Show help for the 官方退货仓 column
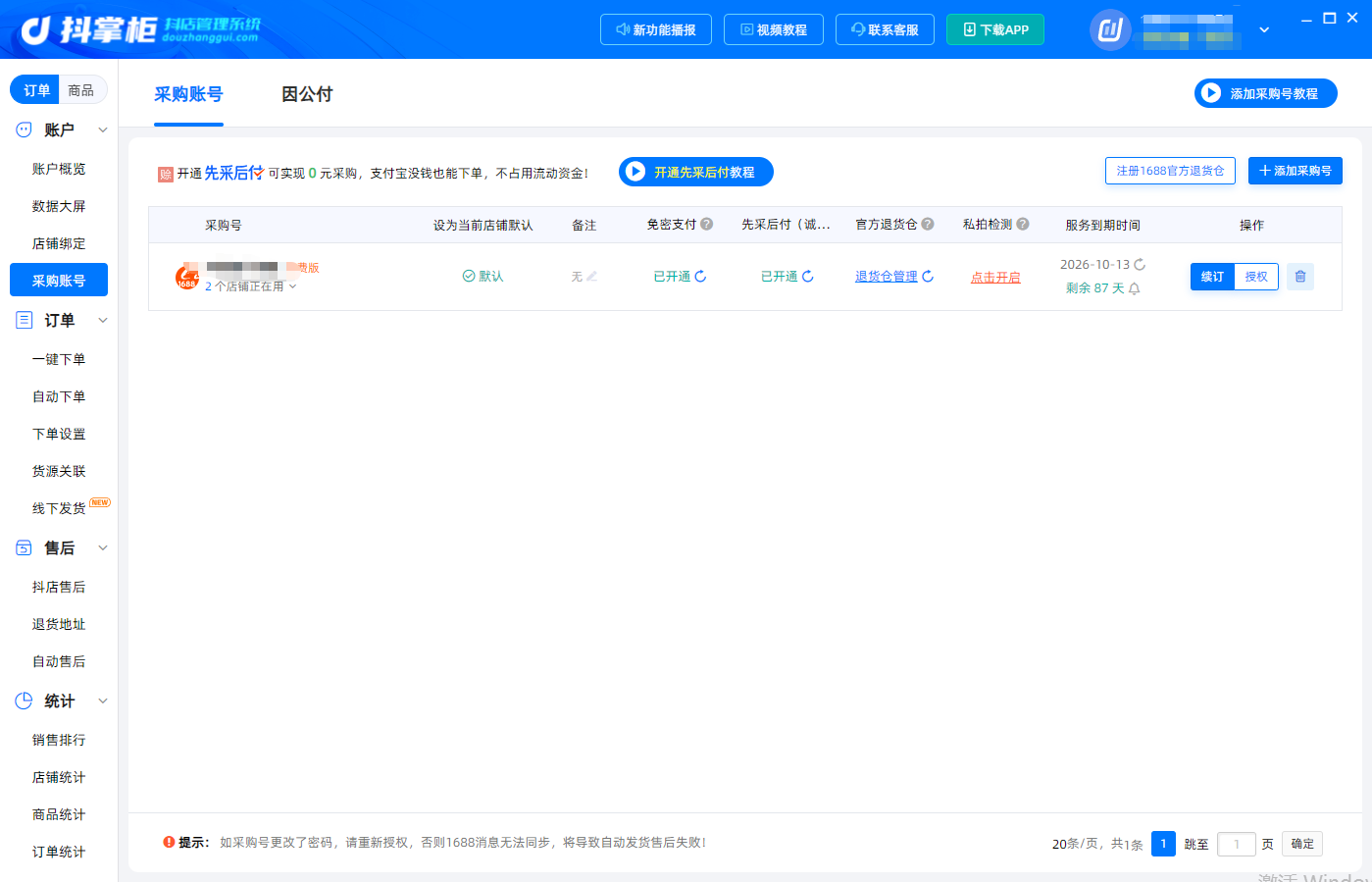 click(x=928, y=225)
